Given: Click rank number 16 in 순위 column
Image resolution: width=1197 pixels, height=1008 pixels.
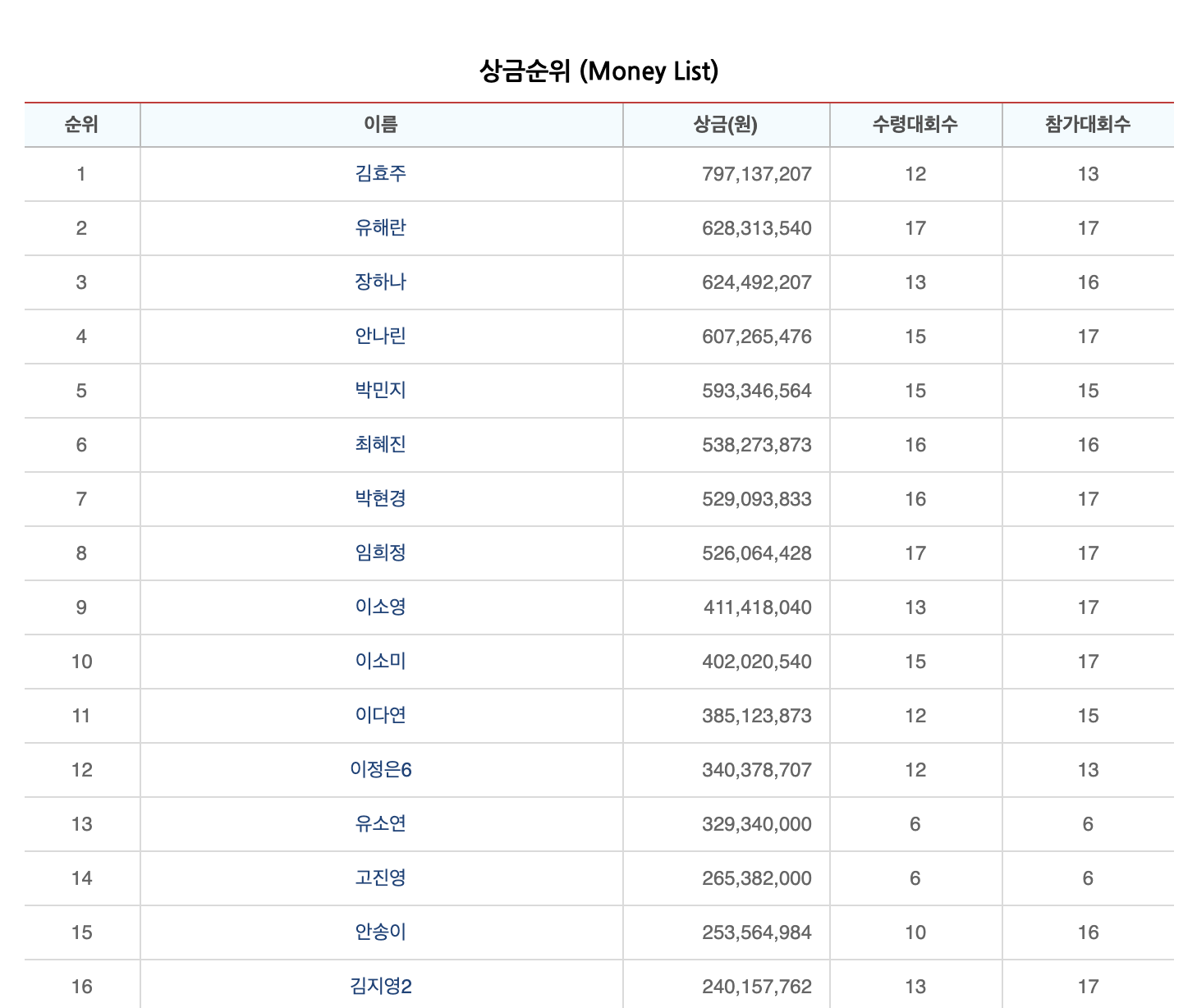Looking at the screenshot, I should click(x=82, y=987).
